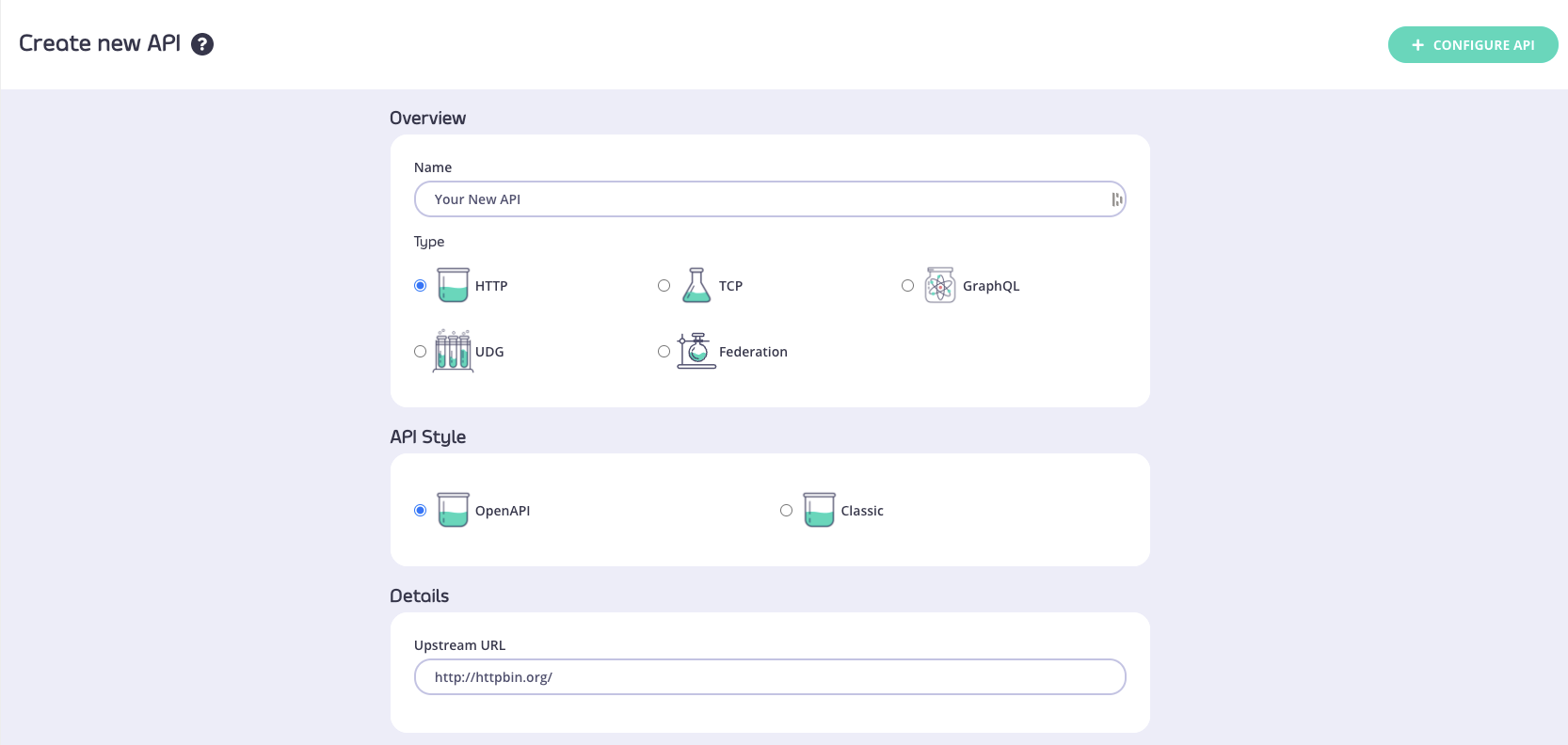Screen dimensions: 1568x745
Task: Click the icon inside Name field
Action: 1116,199
